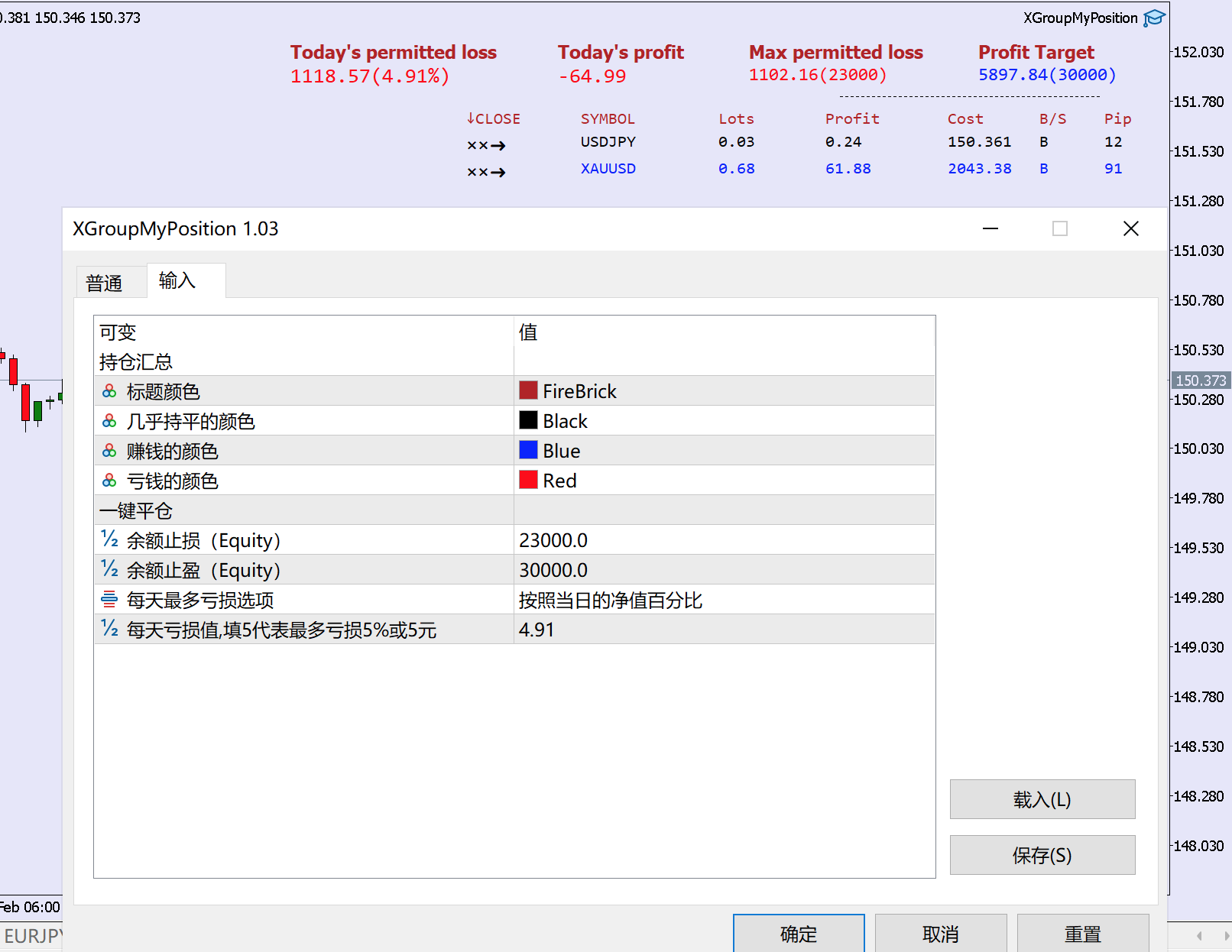Click the color icon beside 亏钱的颜色
This screenshot has height=952, width=1232.
tap(109, 481)
